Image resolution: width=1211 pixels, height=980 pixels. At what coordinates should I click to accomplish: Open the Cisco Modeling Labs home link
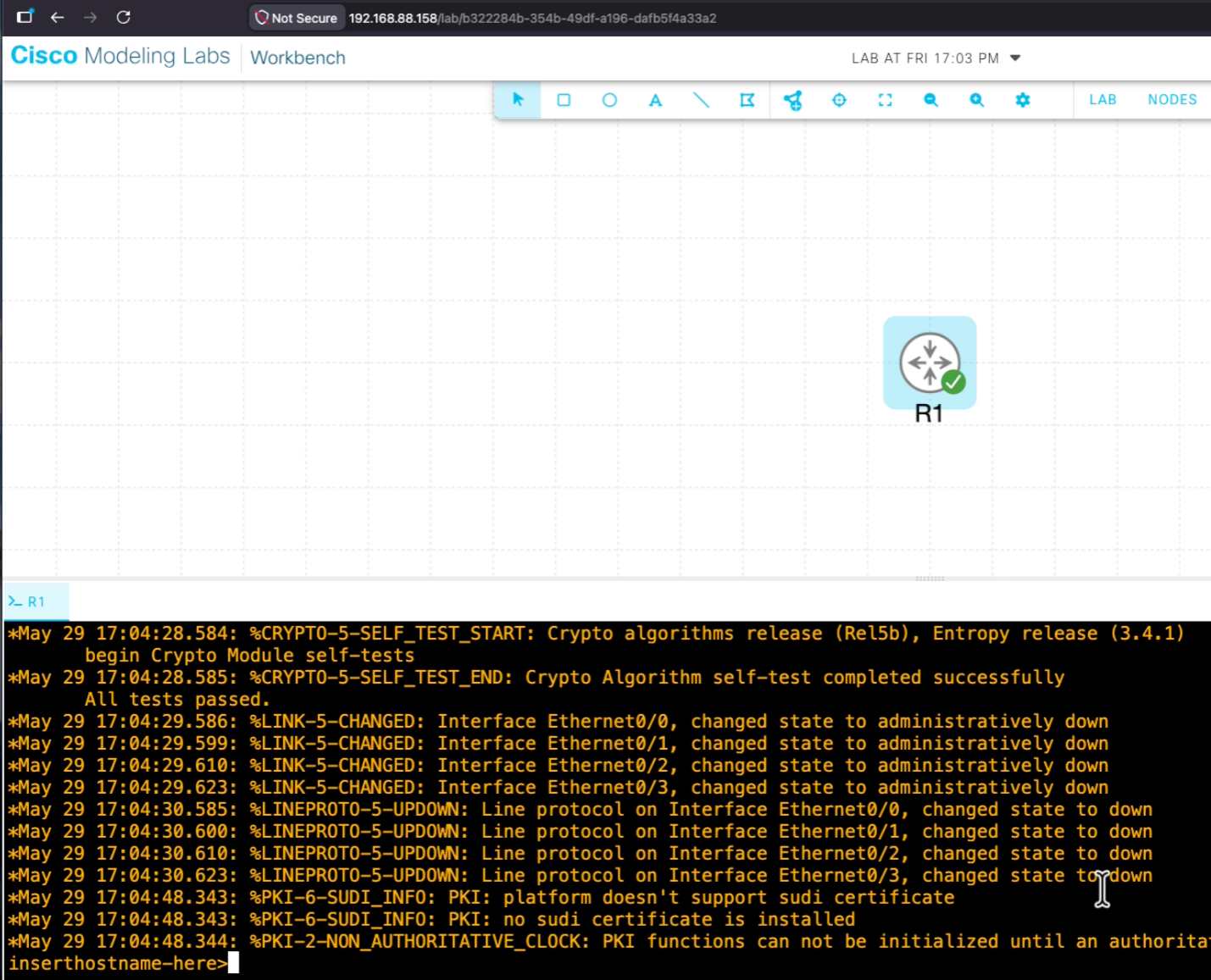120,56
